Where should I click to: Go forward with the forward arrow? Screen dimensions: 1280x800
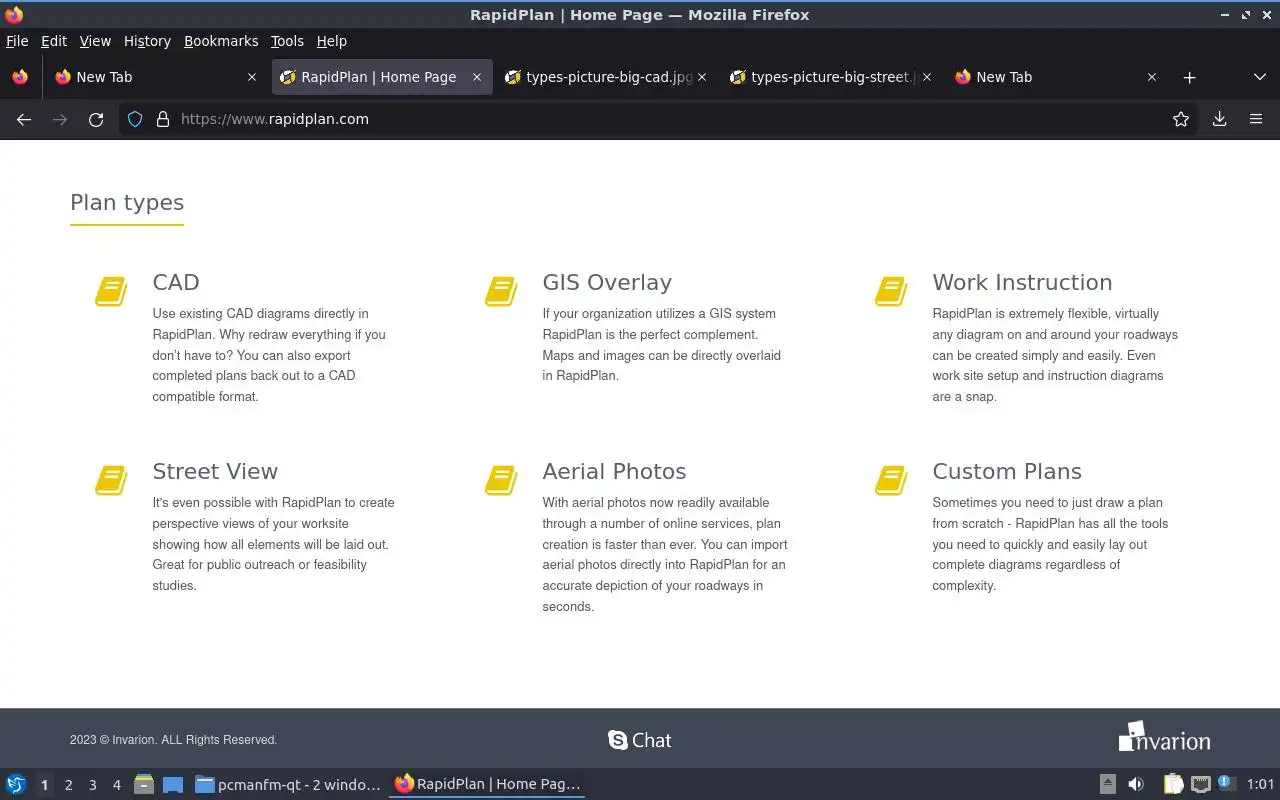coord(60,119)
